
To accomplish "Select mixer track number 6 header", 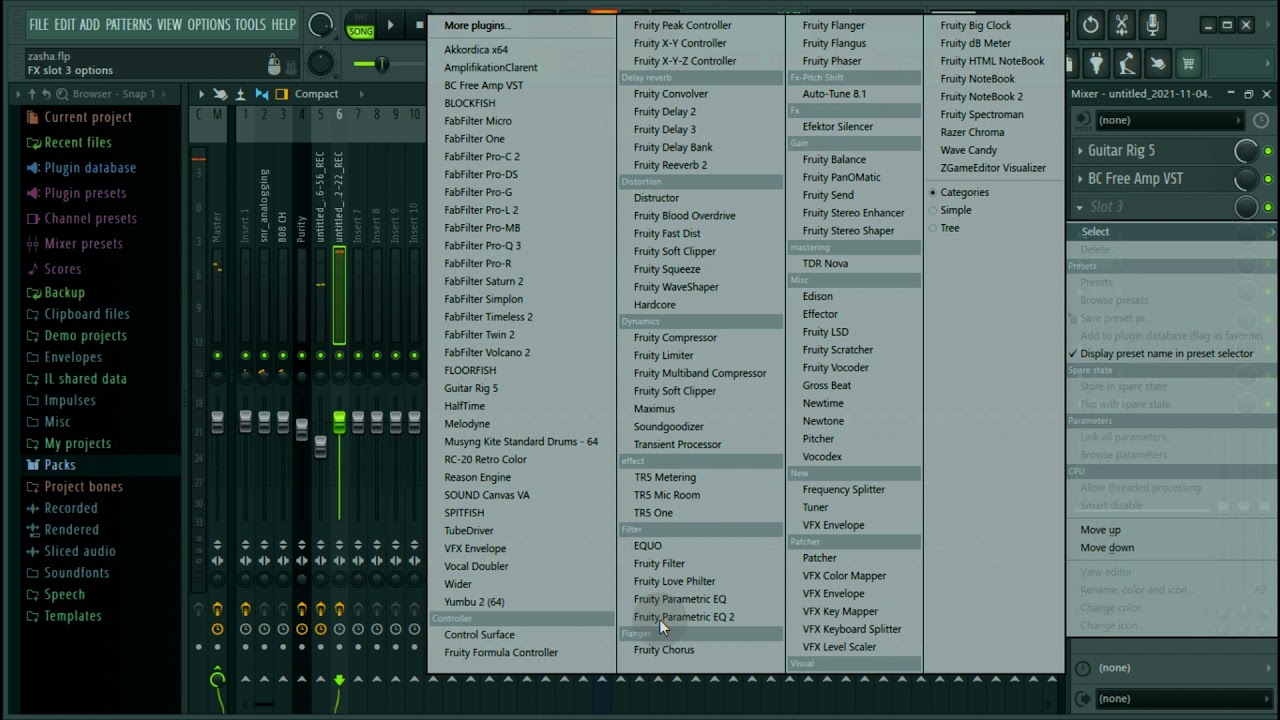I will pyautogui.click(x=339, y=115).
